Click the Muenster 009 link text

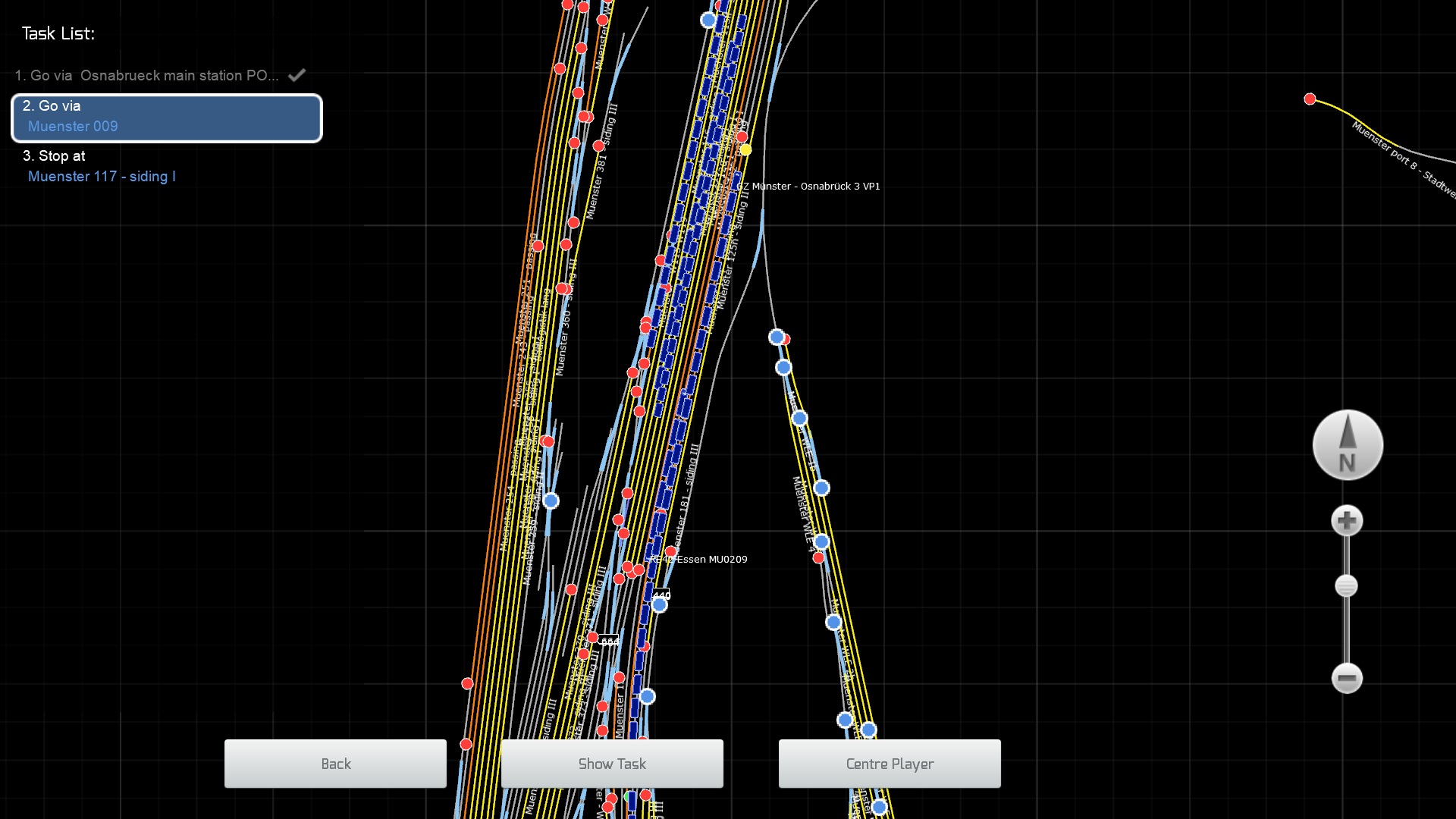73,127
